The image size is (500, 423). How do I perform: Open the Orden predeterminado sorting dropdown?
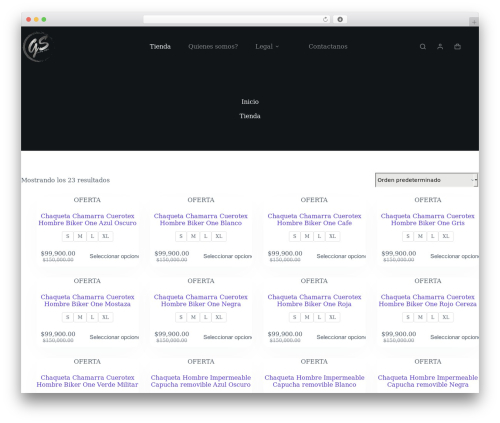[426, 180]
